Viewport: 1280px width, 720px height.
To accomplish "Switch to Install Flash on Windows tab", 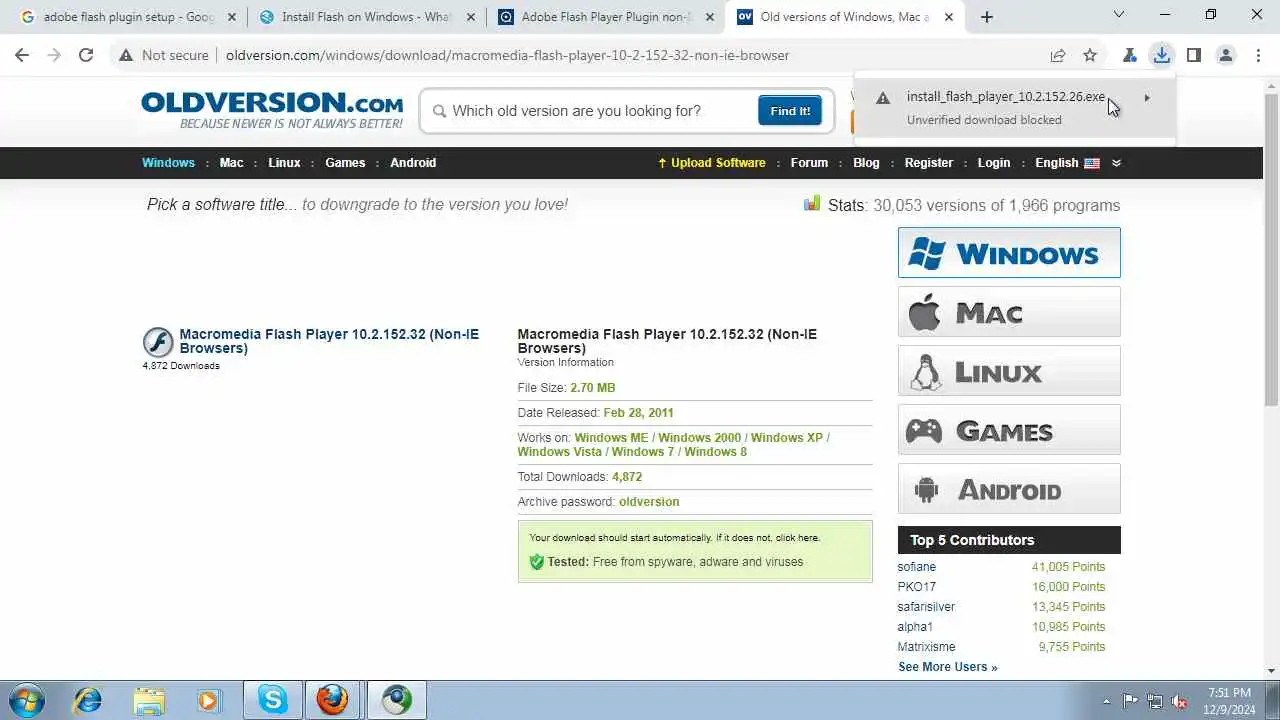I will click(366, 17).
